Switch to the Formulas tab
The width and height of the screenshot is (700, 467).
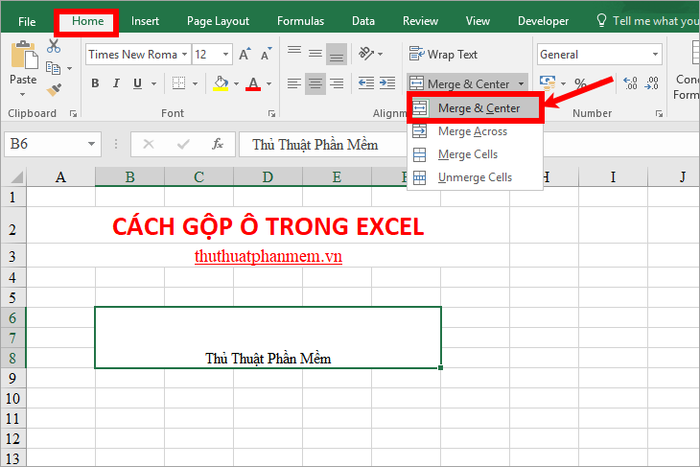click(300, 21)
